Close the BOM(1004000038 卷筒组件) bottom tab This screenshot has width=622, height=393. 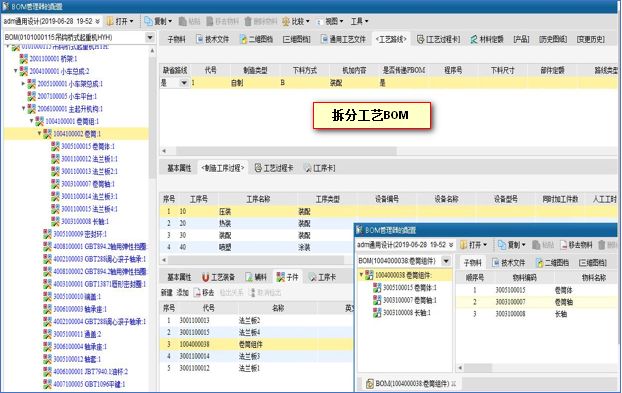click(x=453, y=384)
